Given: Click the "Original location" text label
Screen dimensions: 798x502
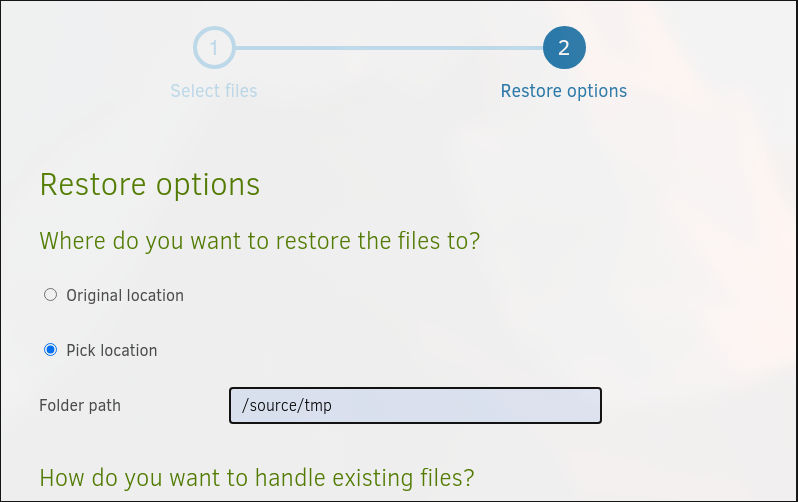Looking at the screenshot, I should click(x=125, y=295).
